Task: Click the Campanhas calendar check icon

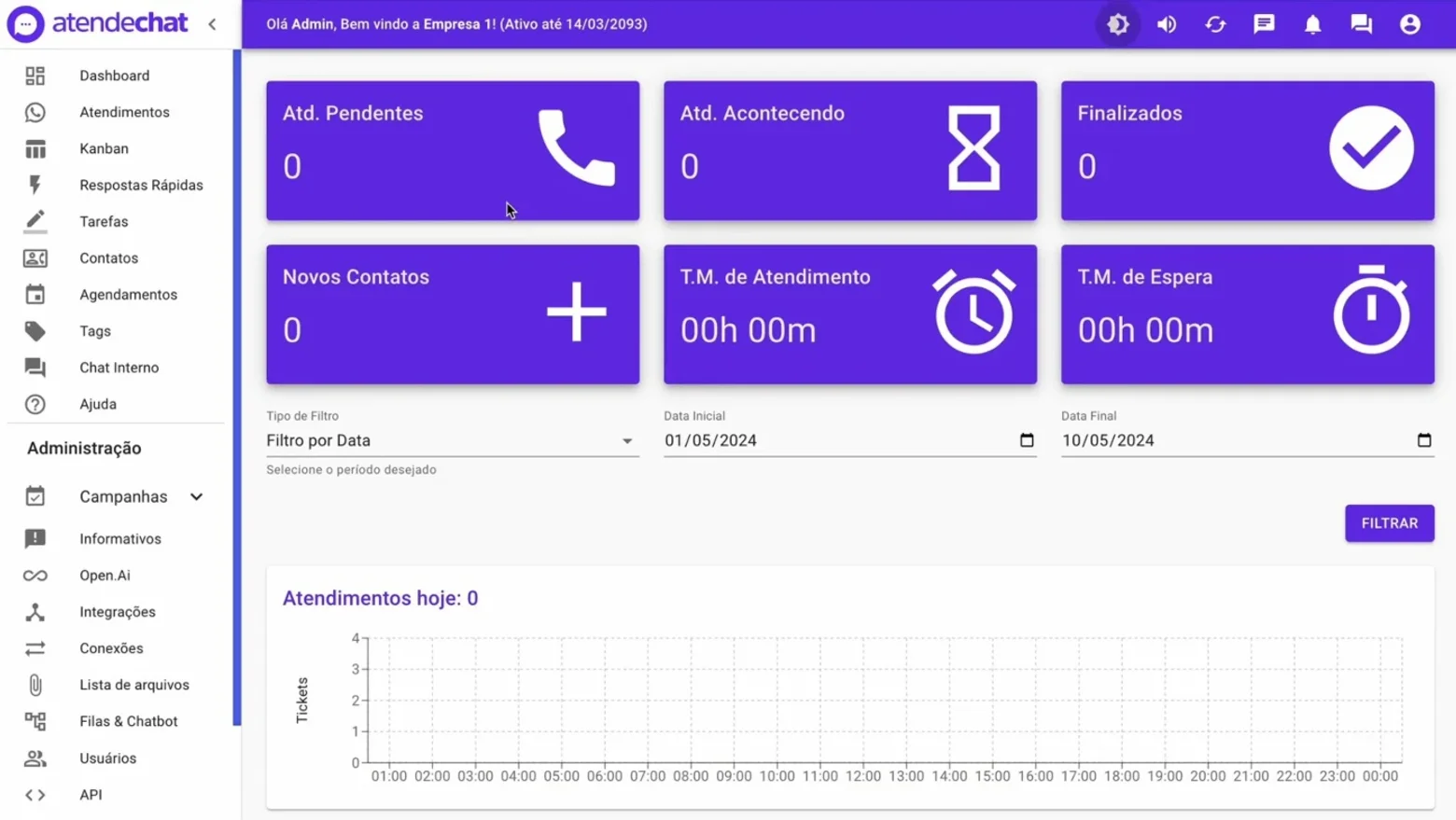Action: click(x=35, y=497)
